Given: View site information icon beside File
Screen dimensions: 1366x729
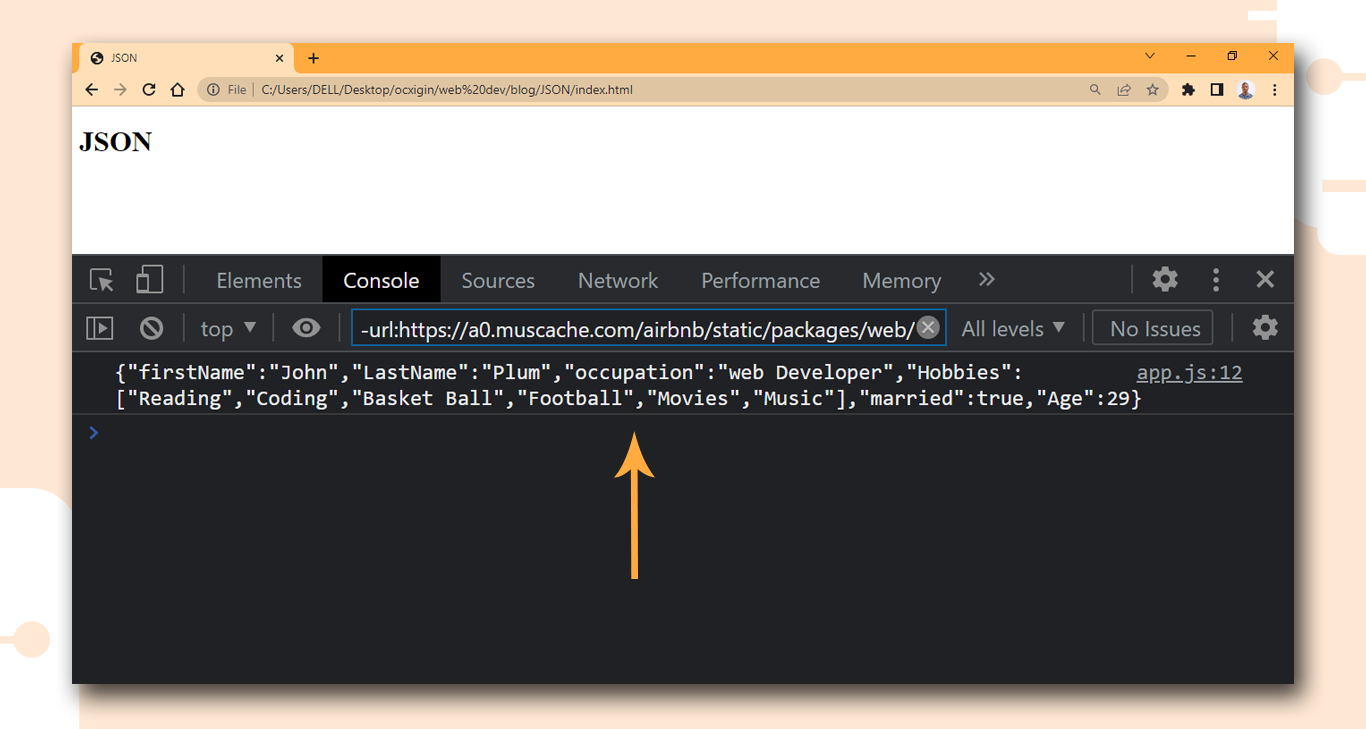Looking at the screenshot, I should tap(213, 90).
